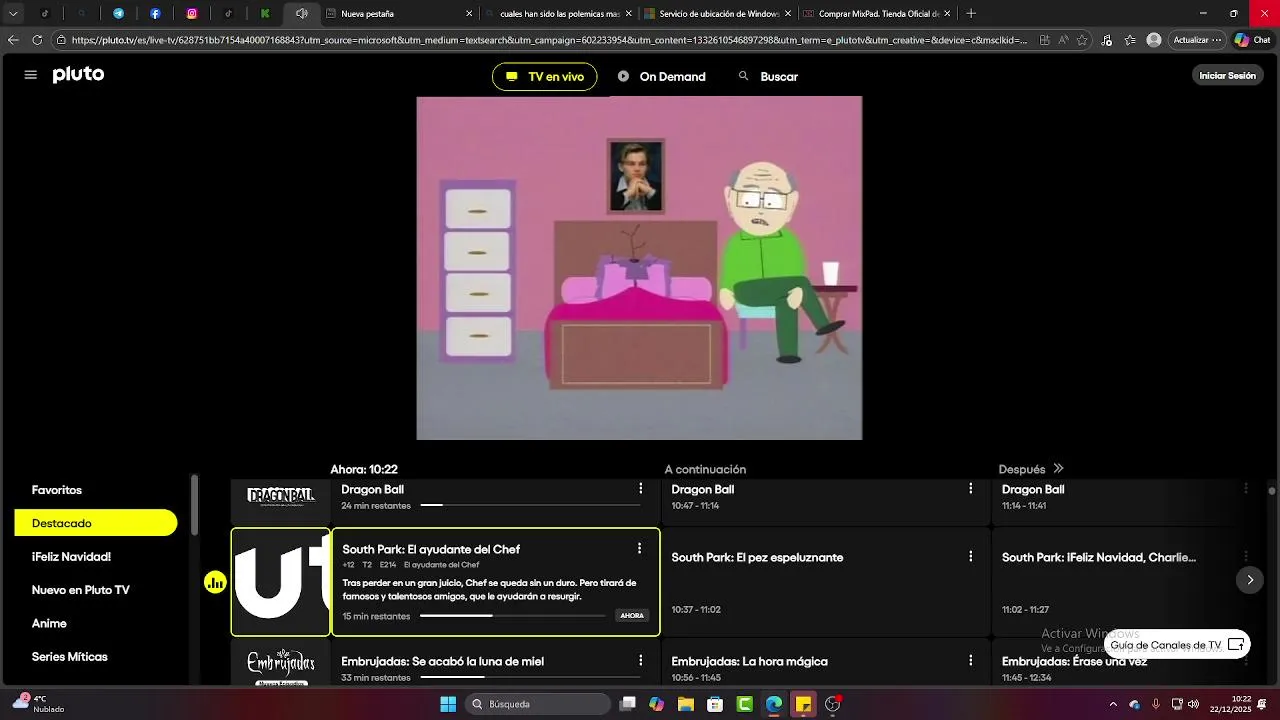This screenshot has height=720, width=1280.
Task: Open the Dragon Ball channel logo
Action: [x=281, y=497]
